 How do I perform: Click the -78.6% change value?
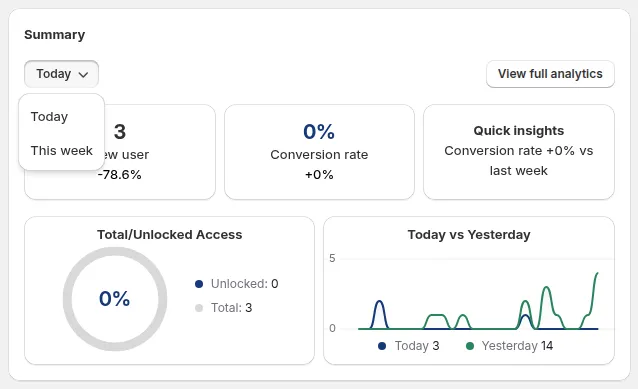tap(120, 175)
